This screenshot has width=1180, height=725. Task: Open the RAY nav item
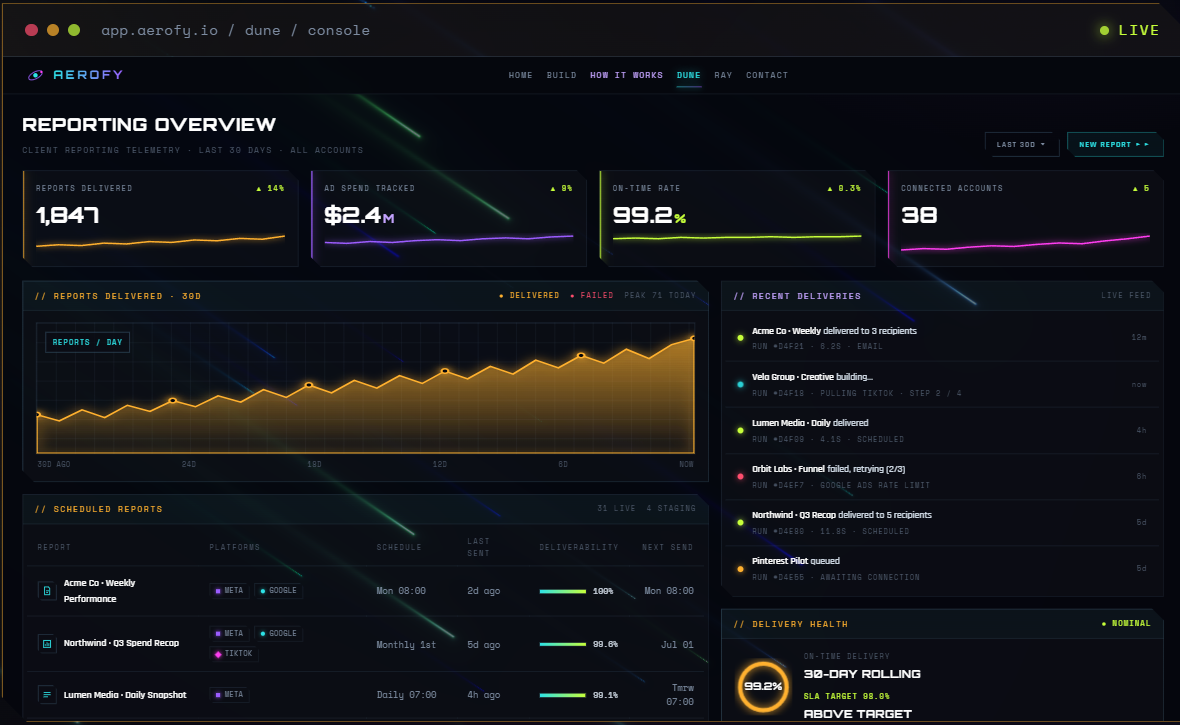[x=723, y=75]
